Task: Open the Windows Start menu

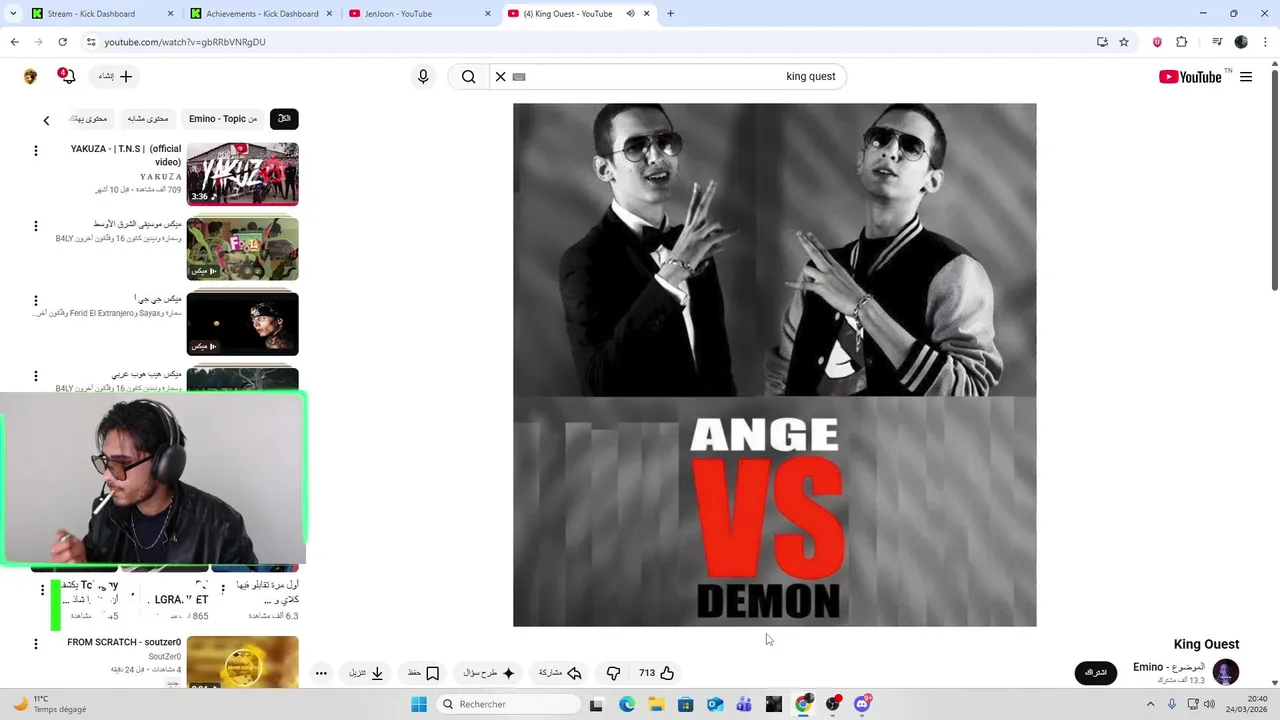Action: [x=419, y=704]
